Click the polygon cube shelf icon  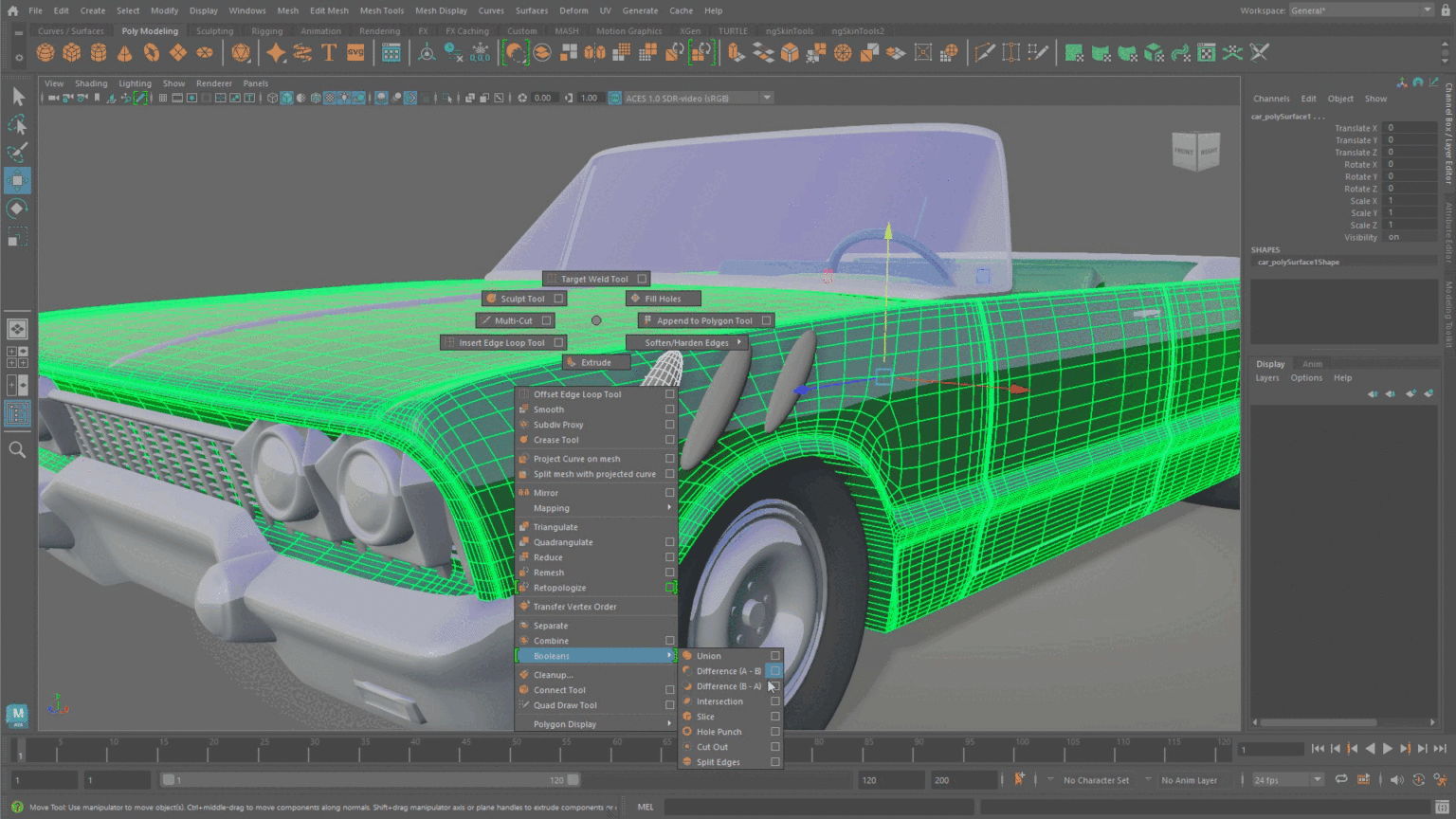[x=72, y=53]
